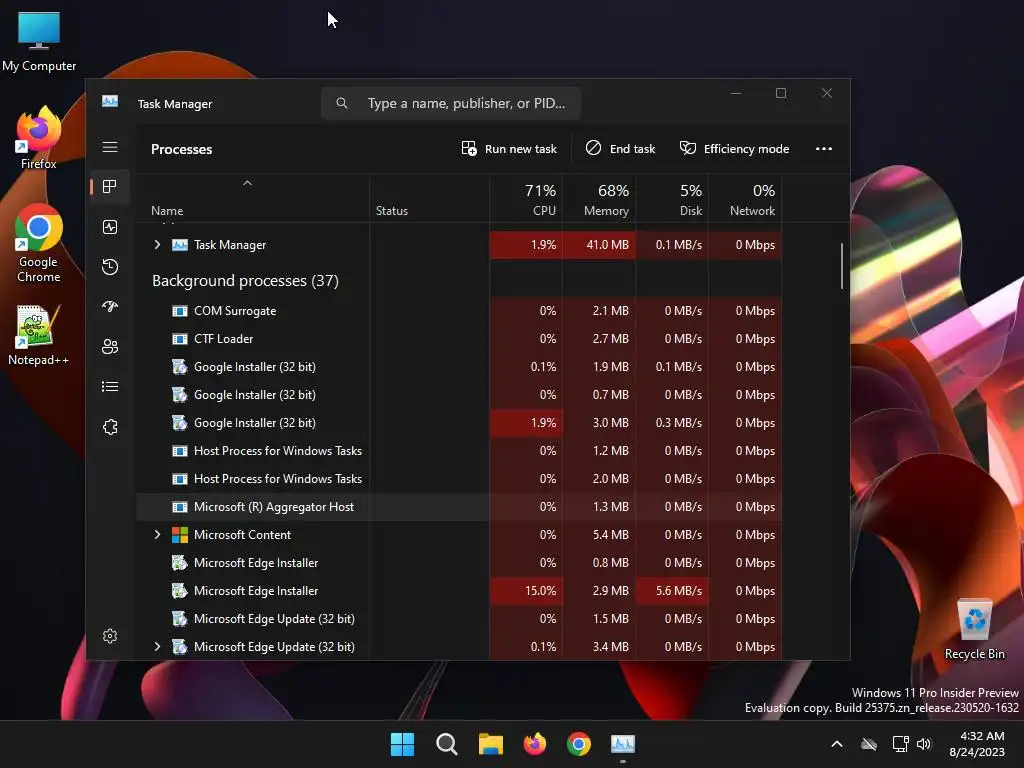Select the CTF Loader process
This screenshot has height=768, width=1024.
tap(458, 339)
